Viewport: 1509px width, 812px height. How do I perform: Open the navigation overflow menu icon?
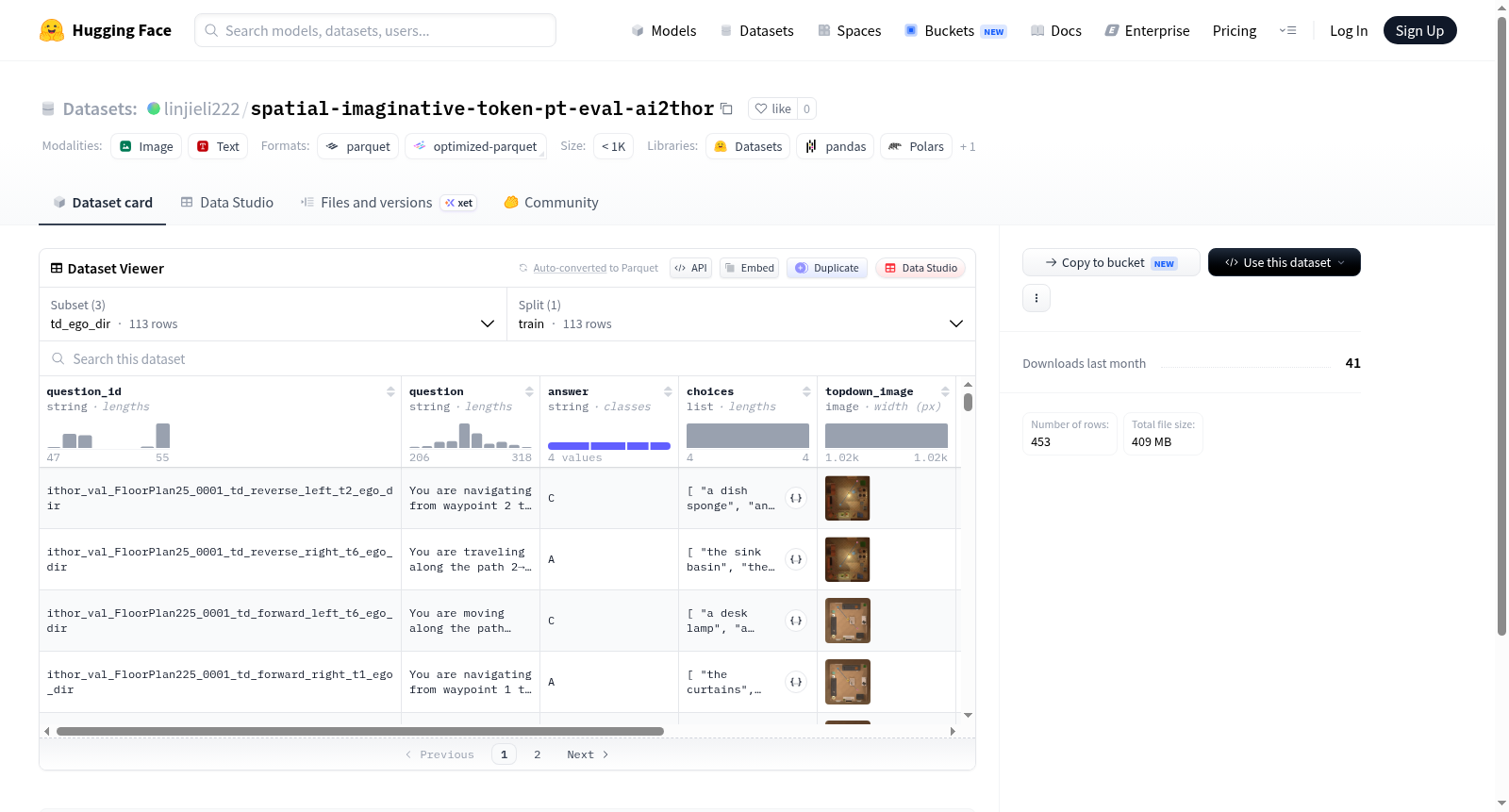1287,31
